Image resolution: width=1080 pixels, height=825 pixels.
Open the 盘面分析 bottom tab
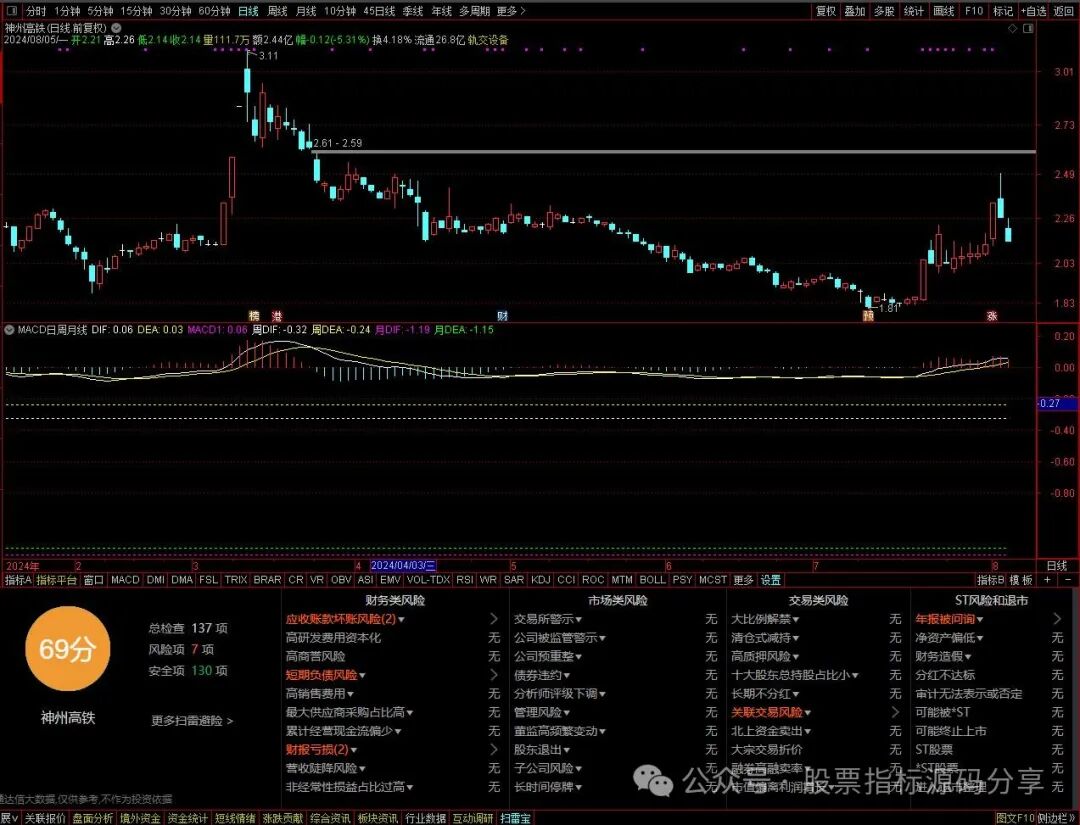[x=92, y=818]
